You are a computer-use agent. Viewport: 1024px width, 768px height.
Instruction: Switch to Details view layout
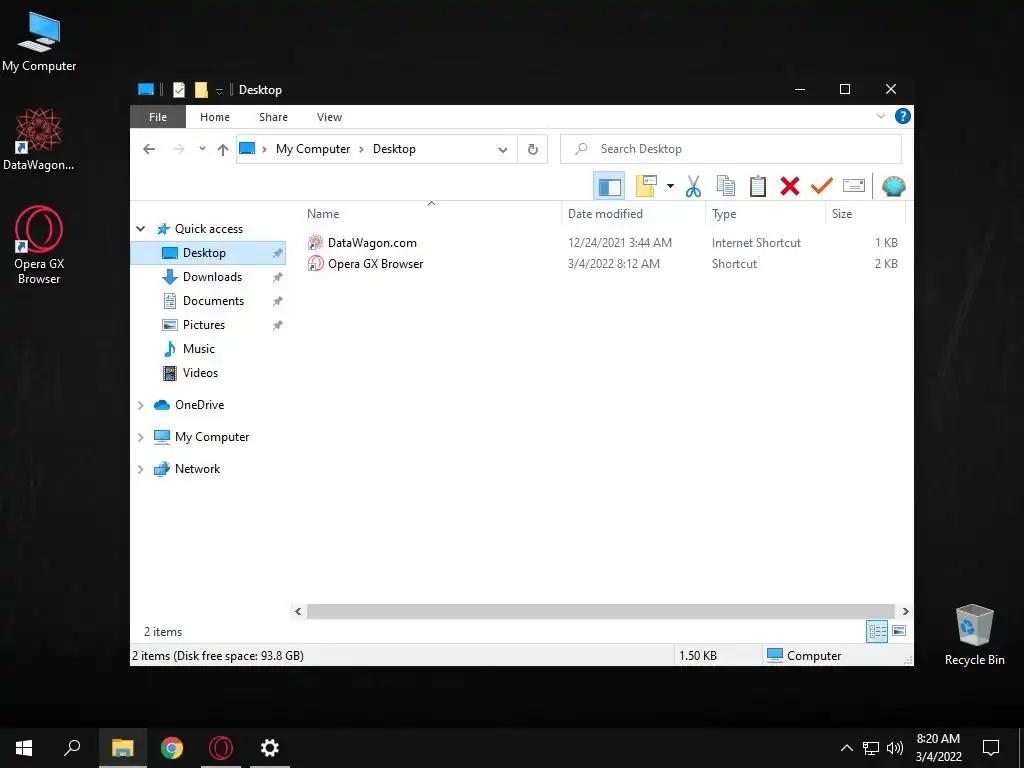[877, 631]
